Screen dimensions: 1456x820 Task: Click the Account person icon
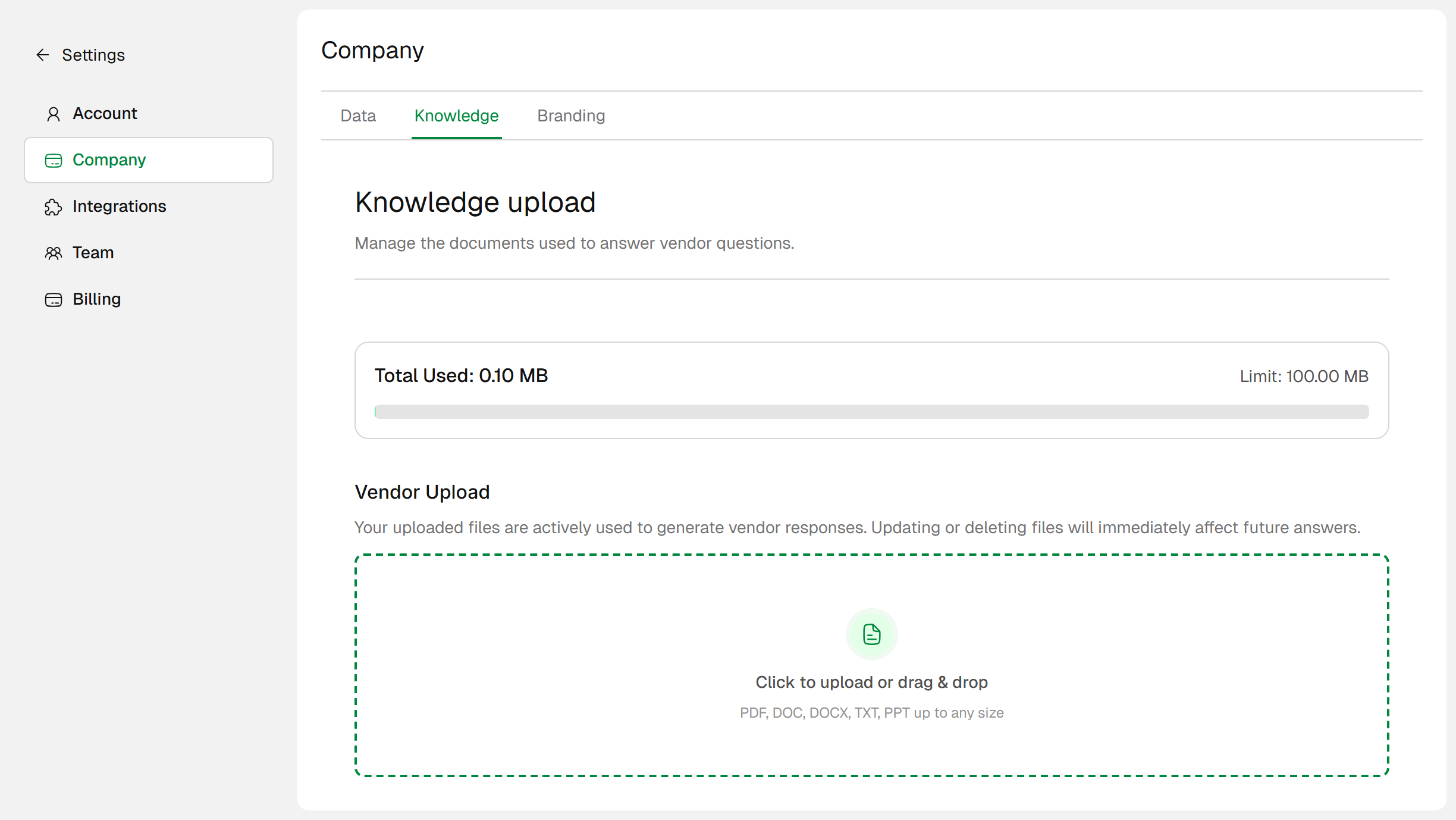coord(54,114)
